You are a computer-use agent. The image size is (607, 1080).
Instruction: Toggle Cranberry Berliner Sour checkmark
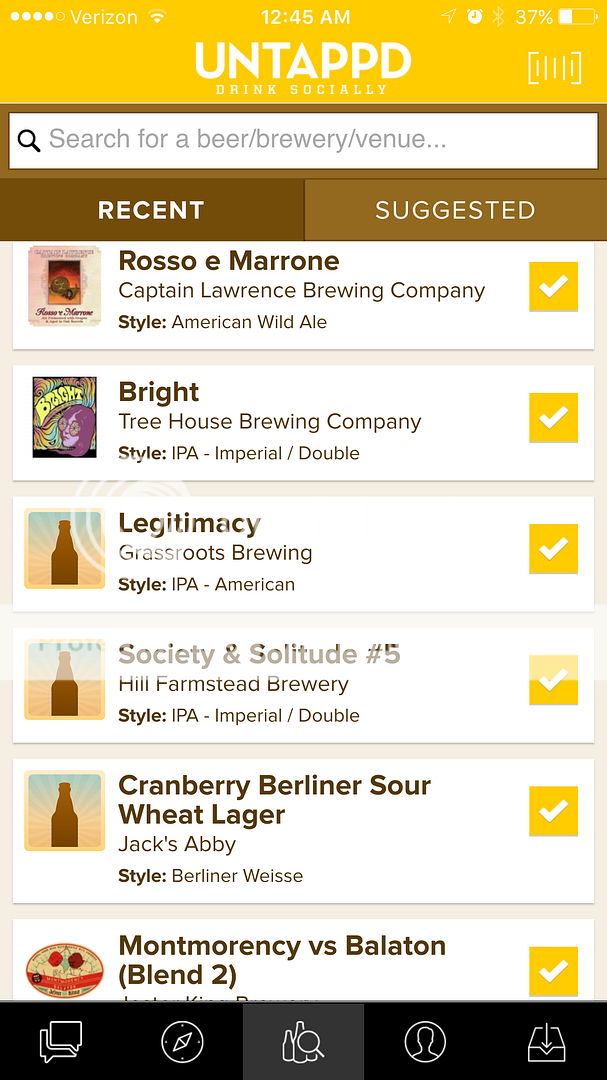coord(553,811)
